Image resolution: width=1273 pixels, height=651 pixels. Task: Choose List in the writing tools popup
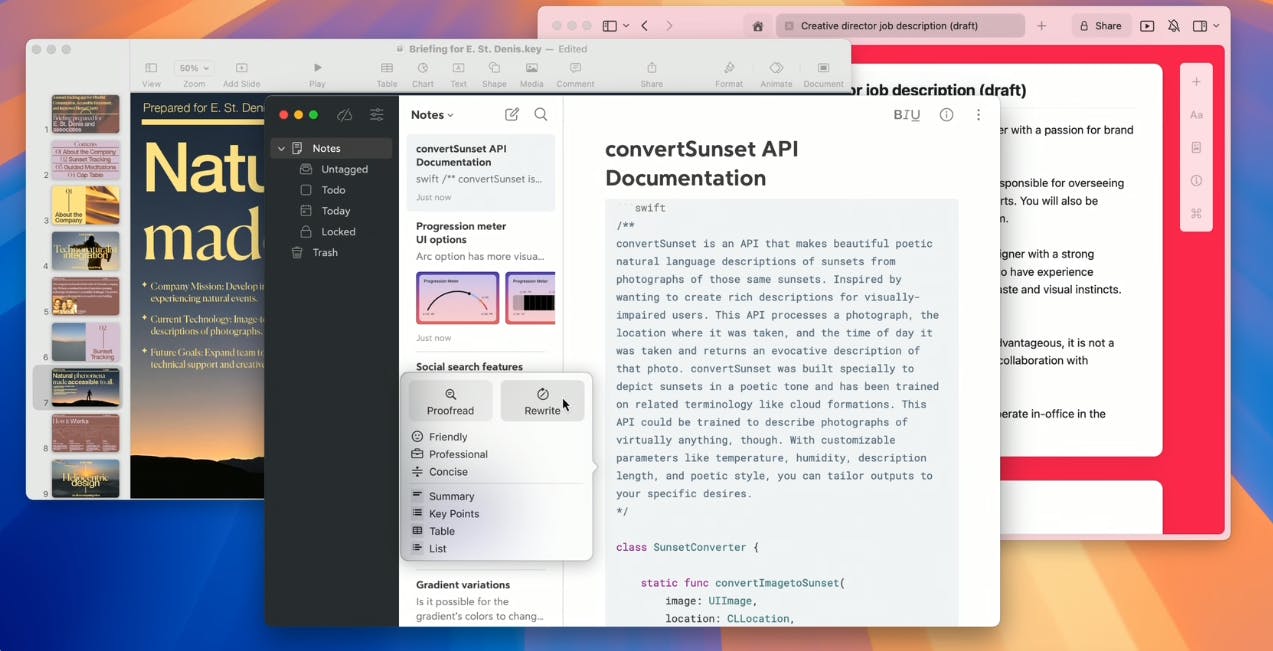point(429,549)
